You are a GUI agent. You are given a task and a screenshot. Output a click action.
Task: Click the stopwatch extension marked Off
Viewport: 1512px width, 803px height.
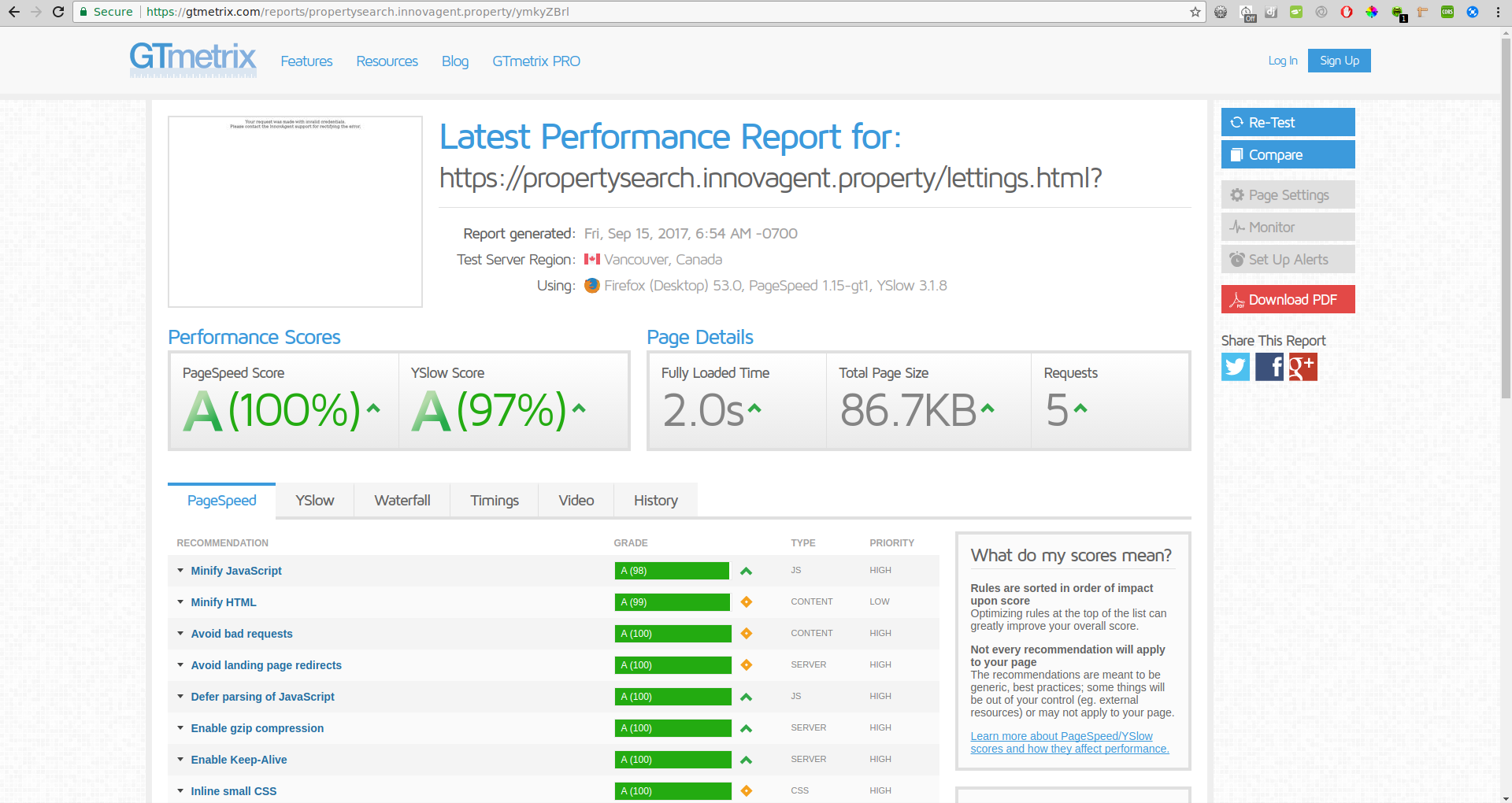click(1247, 13)
